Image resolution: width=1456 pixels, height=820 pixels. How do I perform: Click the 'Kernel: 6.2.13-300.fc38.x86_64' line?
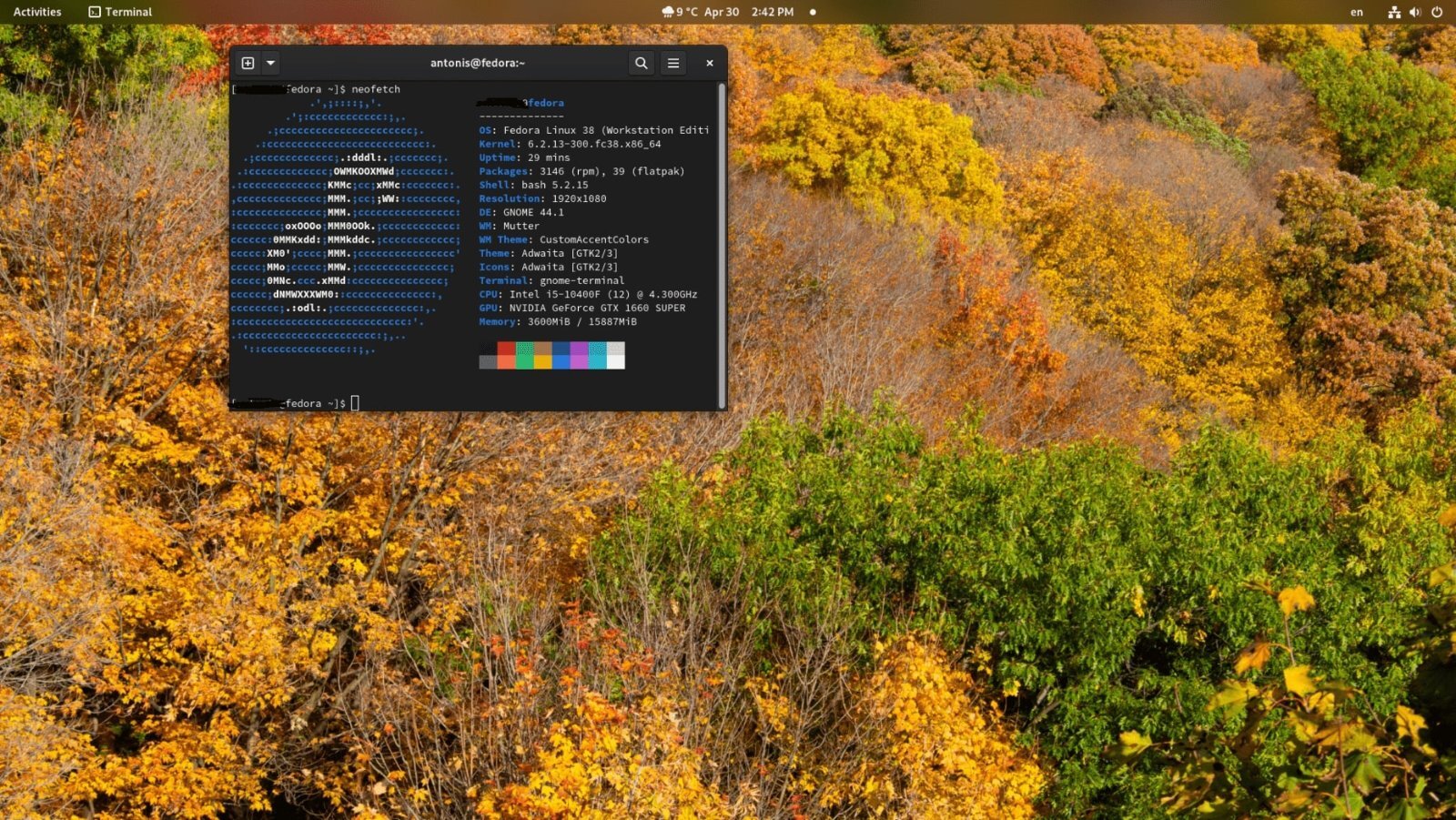coord(571,144)
